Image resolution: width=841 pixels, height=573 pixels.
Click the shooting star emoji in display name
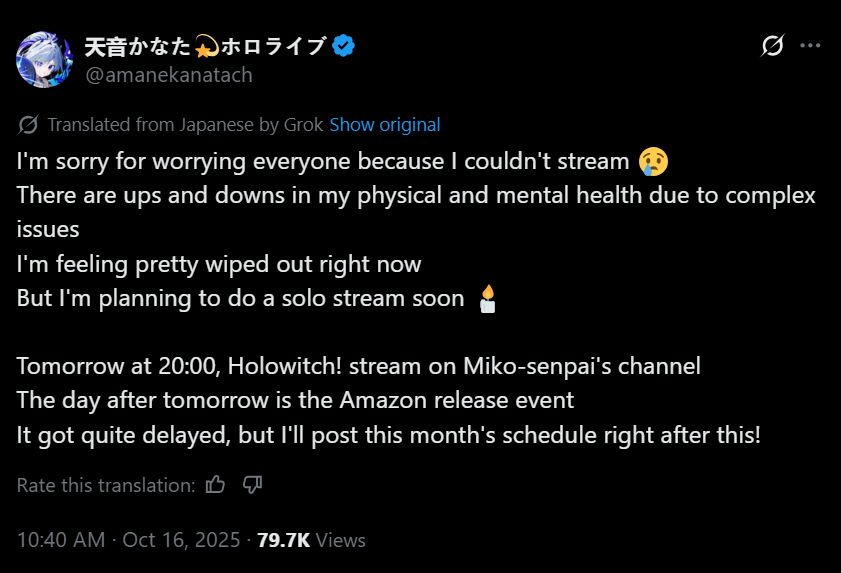[x=206, y=46]
